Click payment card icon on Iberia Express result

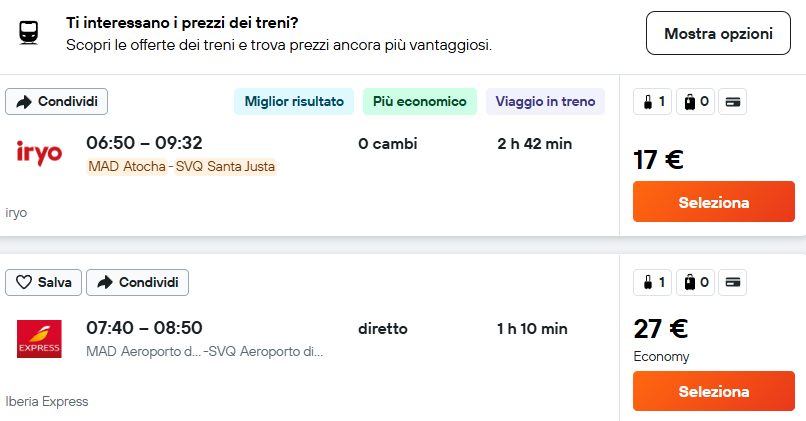coord(732,282)
